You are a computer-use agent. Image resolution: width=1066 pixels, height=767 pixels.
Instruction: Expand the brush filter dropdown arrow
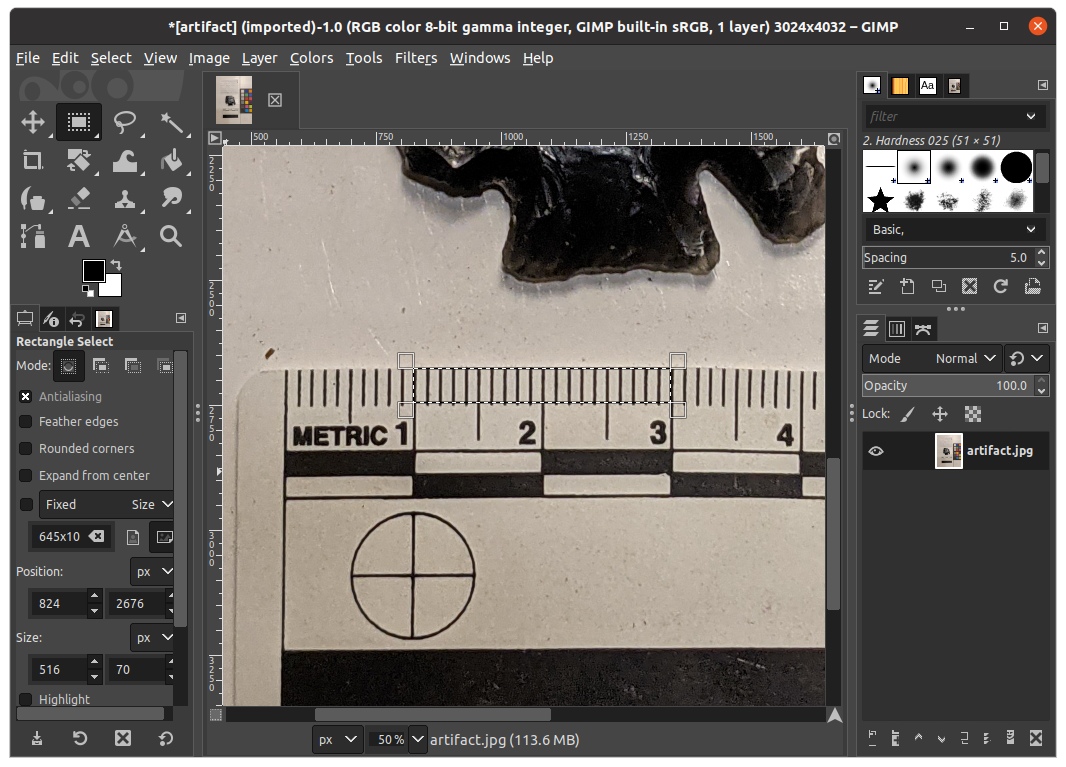1031,116
